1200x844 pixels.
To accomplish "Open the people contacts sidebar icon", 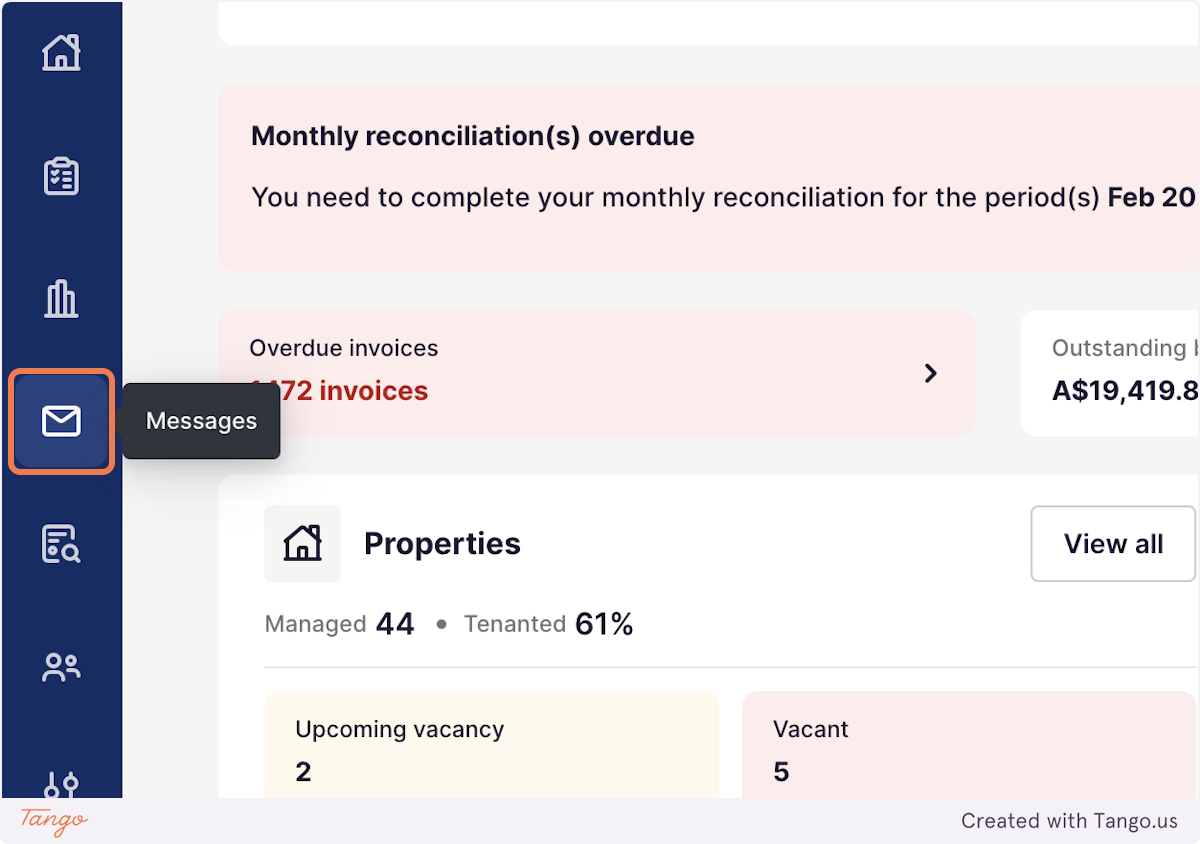I will (61, 667).
